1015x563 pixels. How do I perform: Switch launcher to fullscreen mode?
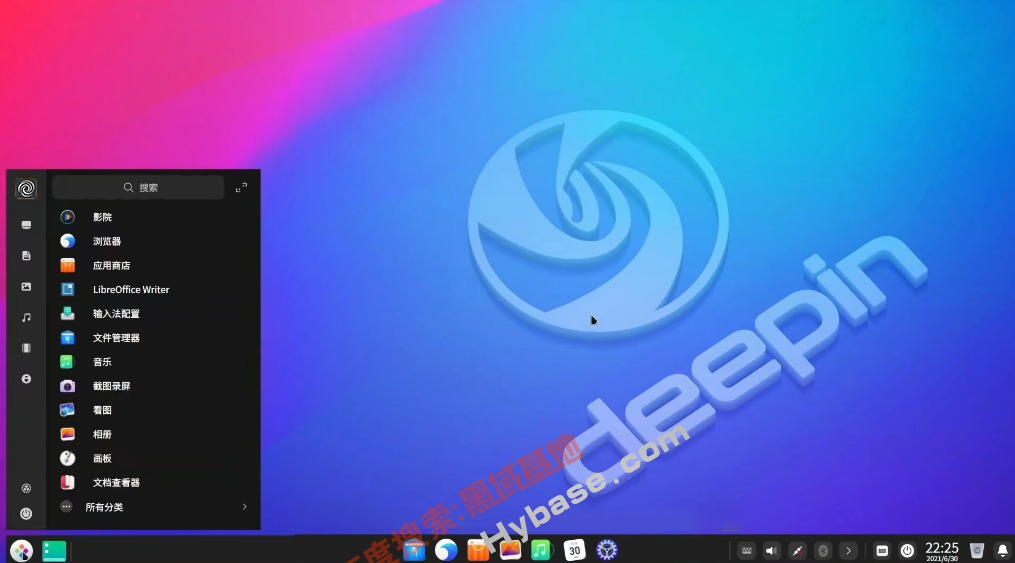241,188
